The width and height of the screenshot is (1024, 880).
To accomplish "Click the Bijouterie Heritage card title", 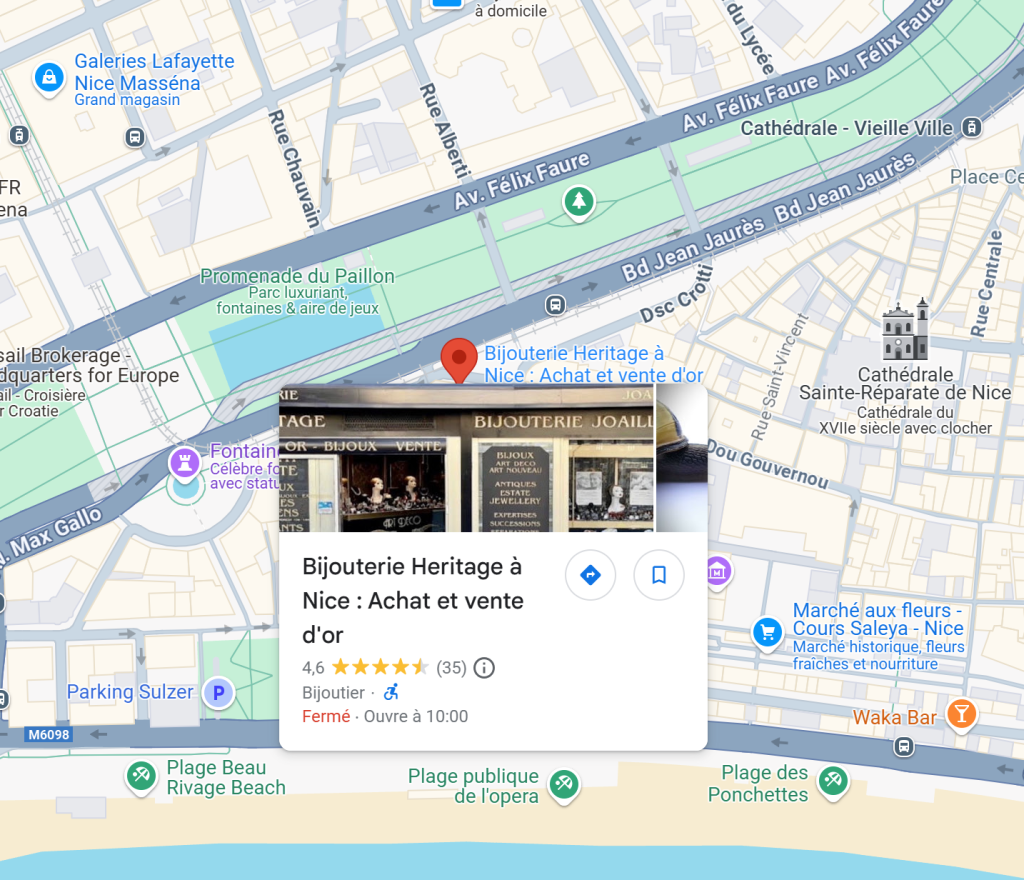I will [413, 601].
